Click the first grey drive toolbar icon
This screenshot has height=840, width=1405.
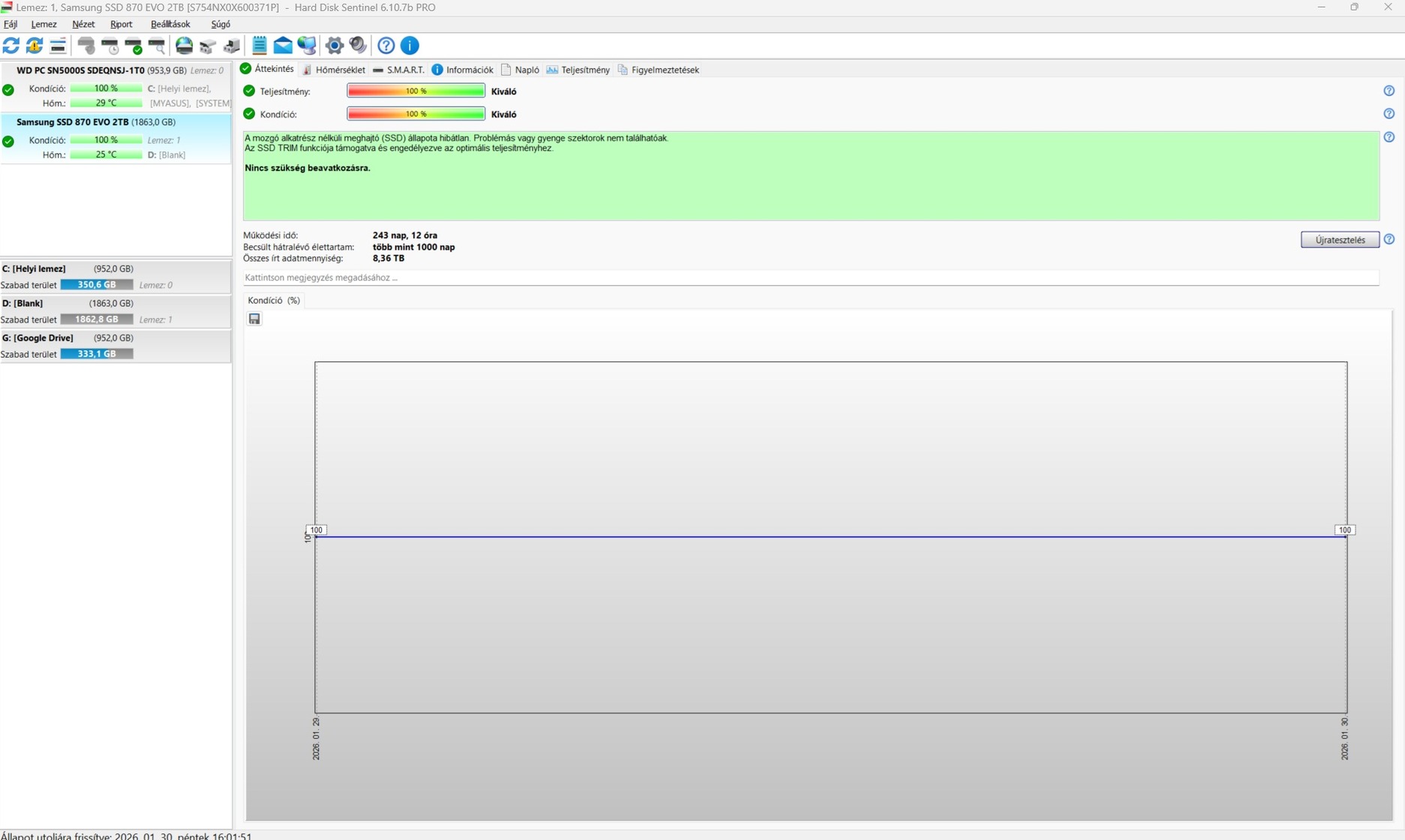tap(208, 46)
